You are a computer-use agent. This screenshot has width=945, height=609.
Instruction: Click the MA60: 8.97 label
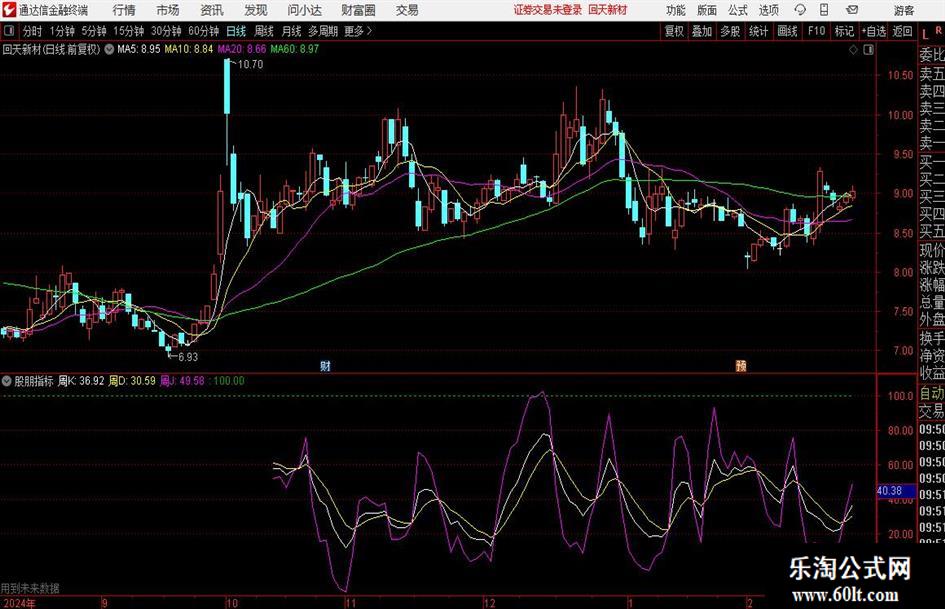(x=295, y=49)
